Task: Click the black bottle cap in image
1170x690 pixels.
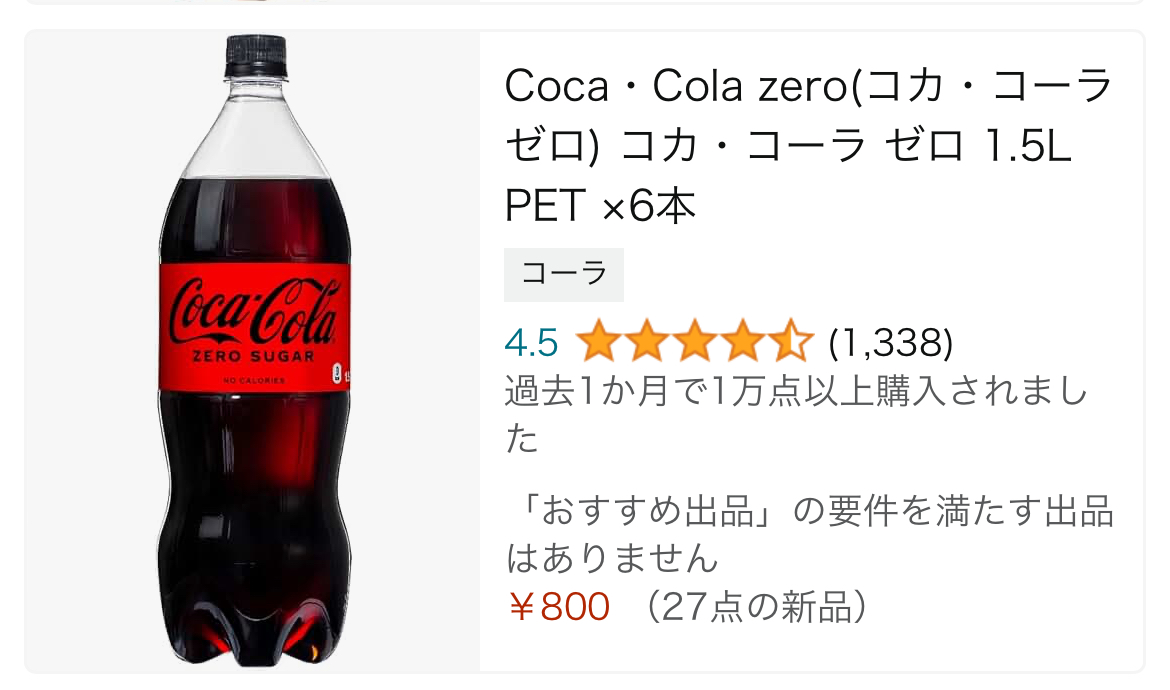Action: pos(256,54)
